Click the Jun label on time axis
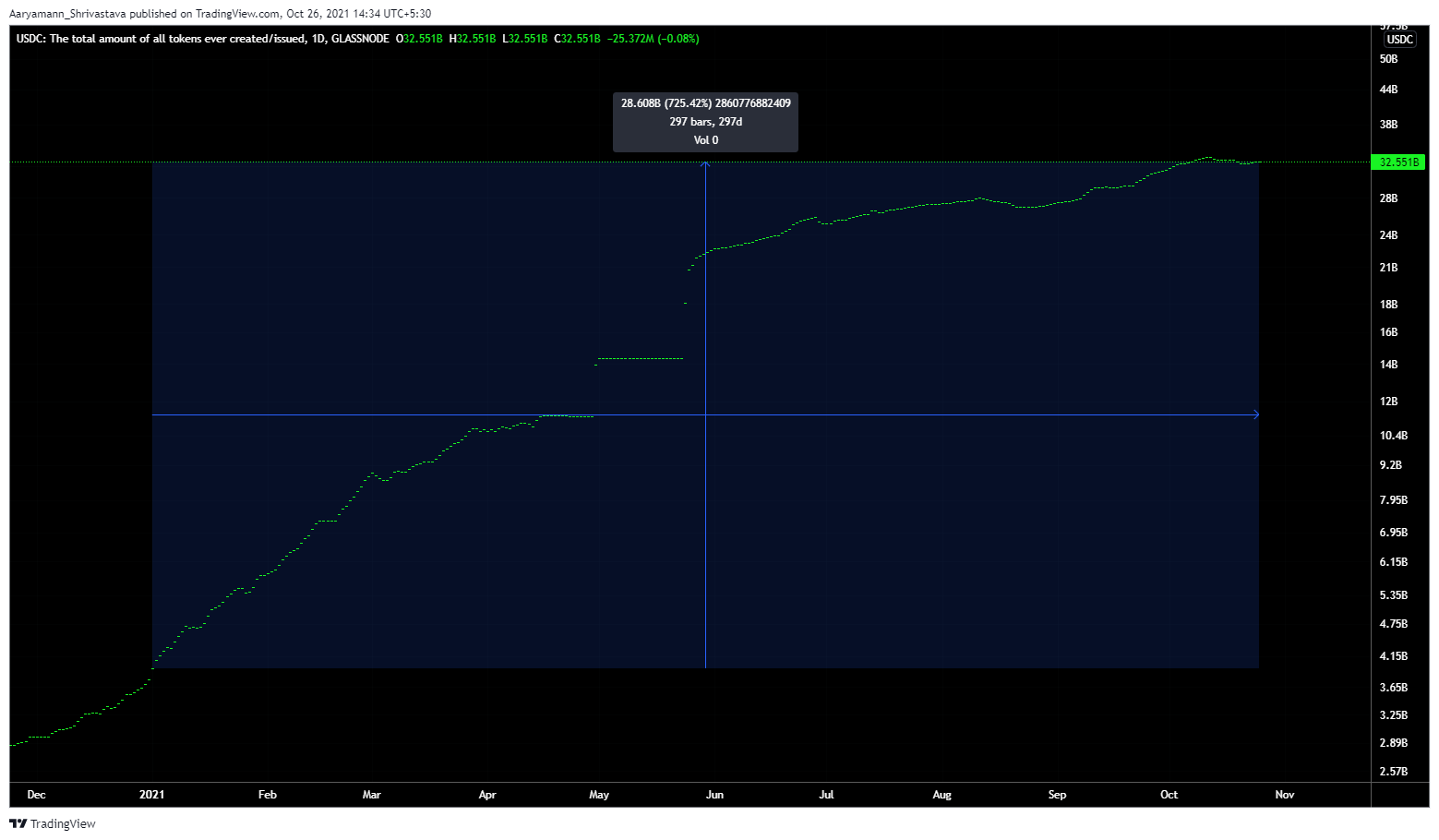The image size is (1439, 840). 714,795
